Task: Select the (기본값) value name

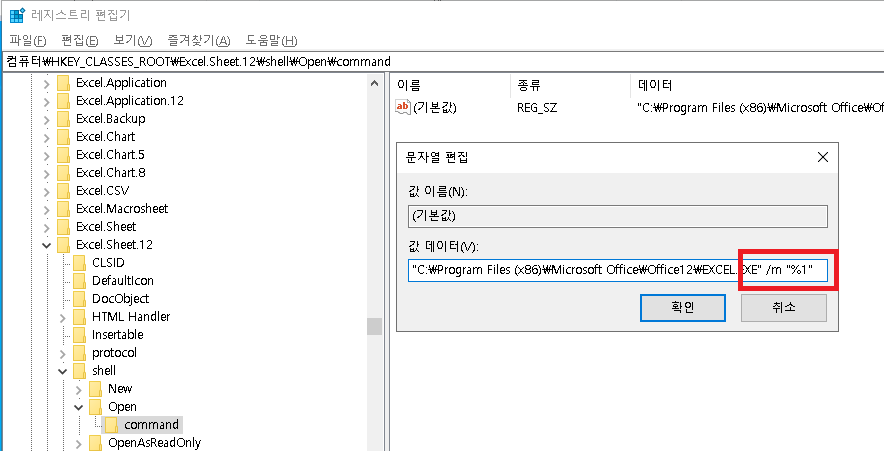Action: 435,108
